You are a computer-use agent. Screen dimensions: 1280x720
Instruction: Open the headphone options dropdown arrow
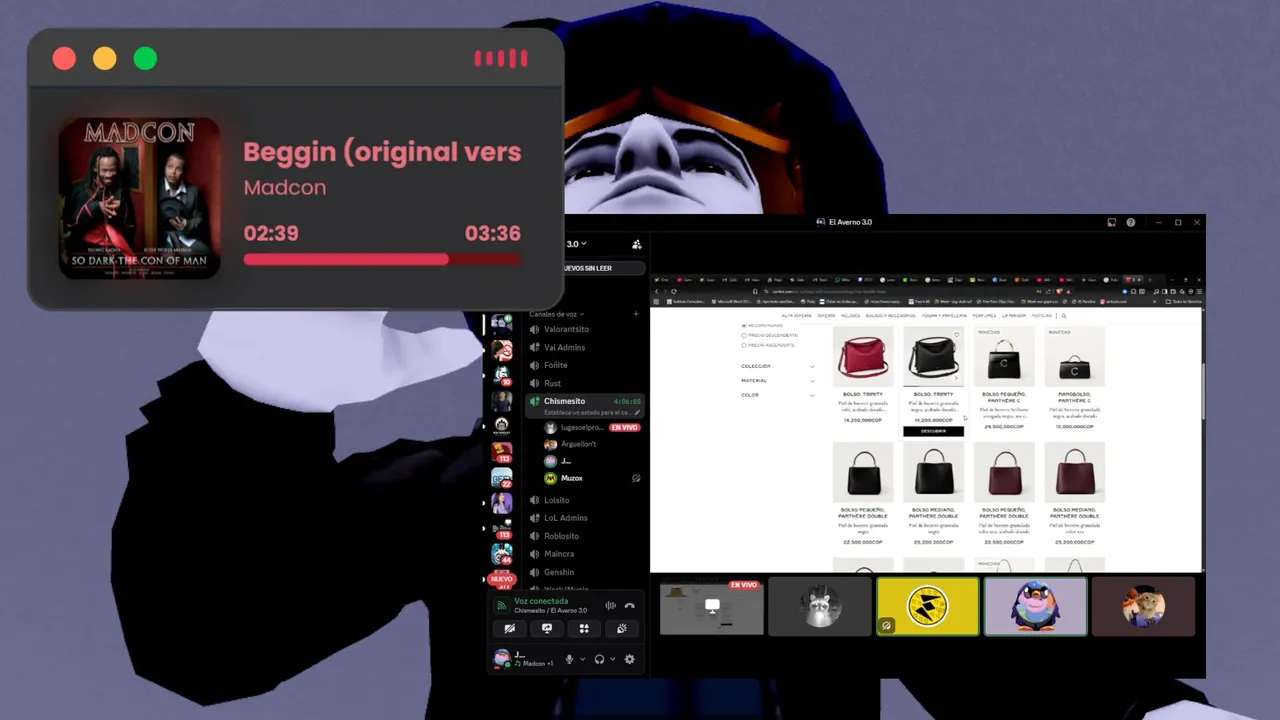pyautogui.click(x=612, y=659)
